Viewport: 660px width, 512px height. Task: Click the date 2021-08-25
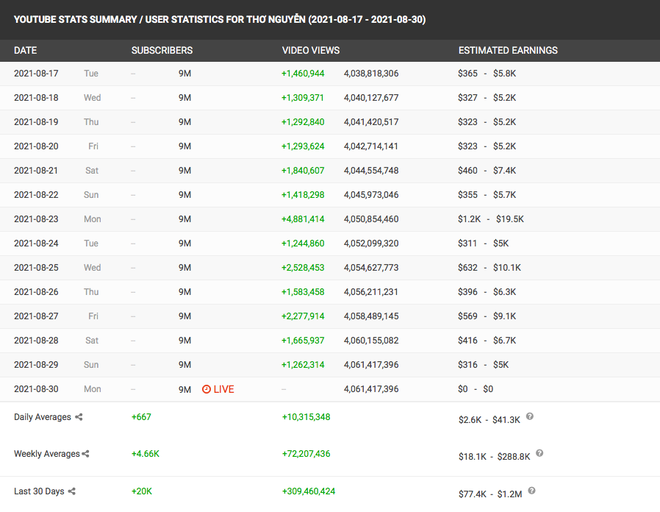pyautogui.click(x=36, y=268)
